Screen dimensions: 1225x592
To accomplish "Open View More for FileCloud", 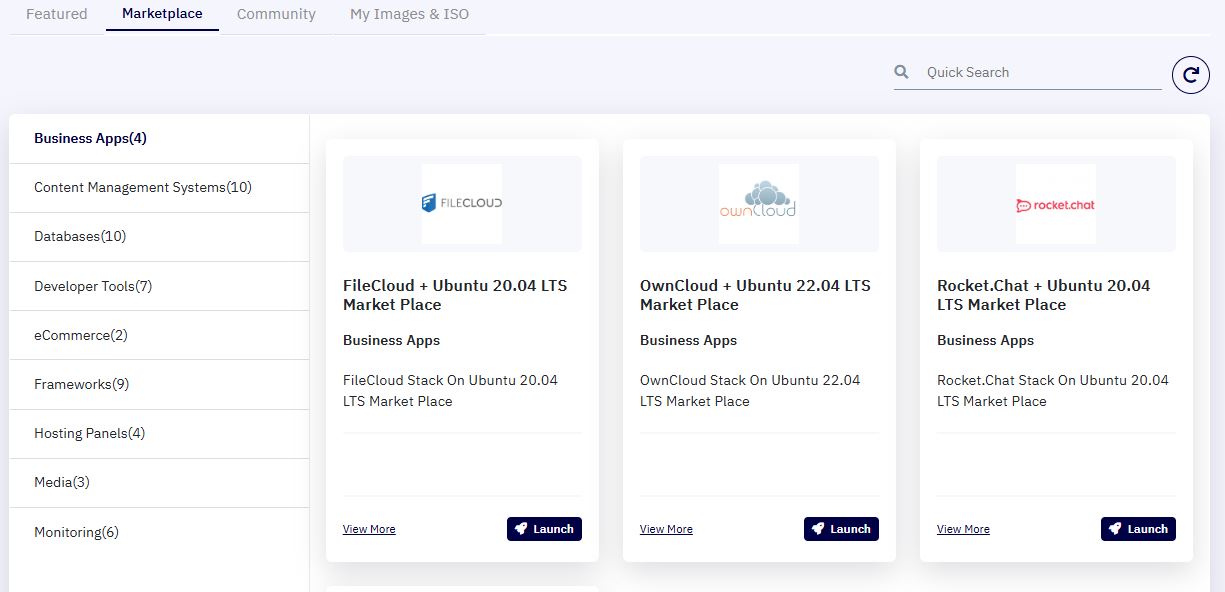I will pyautogui.click(x=369, y=529).
